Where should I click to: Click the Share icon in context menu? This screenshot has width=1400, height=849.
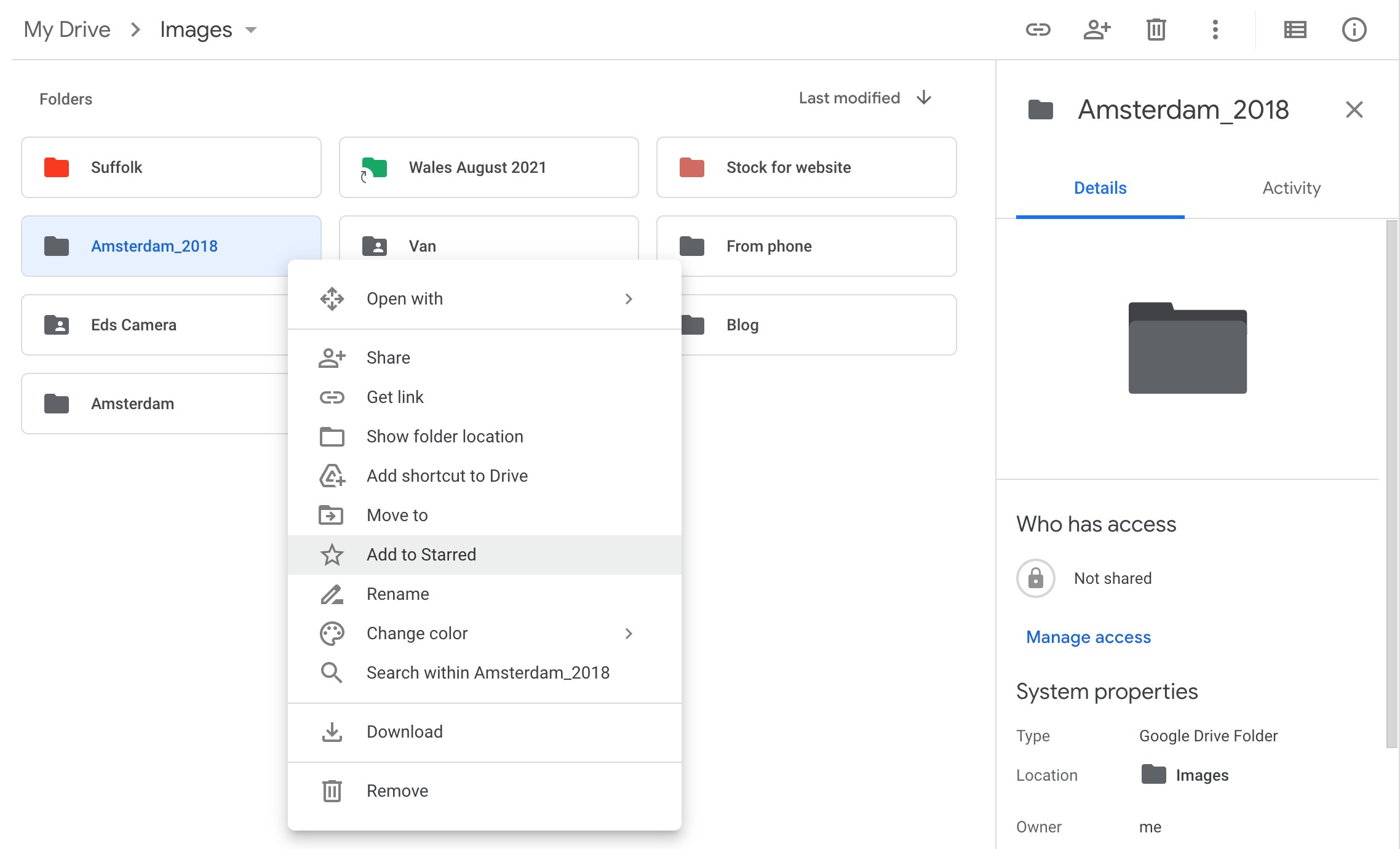pyautogui.click(x=332, y=357)
